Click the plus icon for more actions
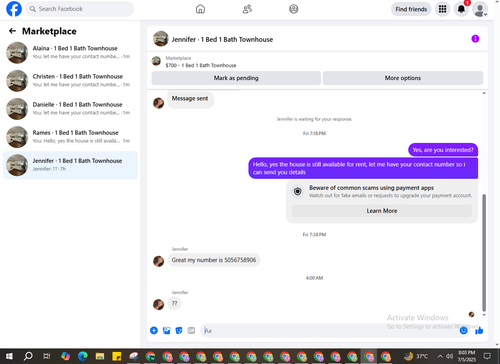Screen dimensions: 500x364 (x=154, y=330)
